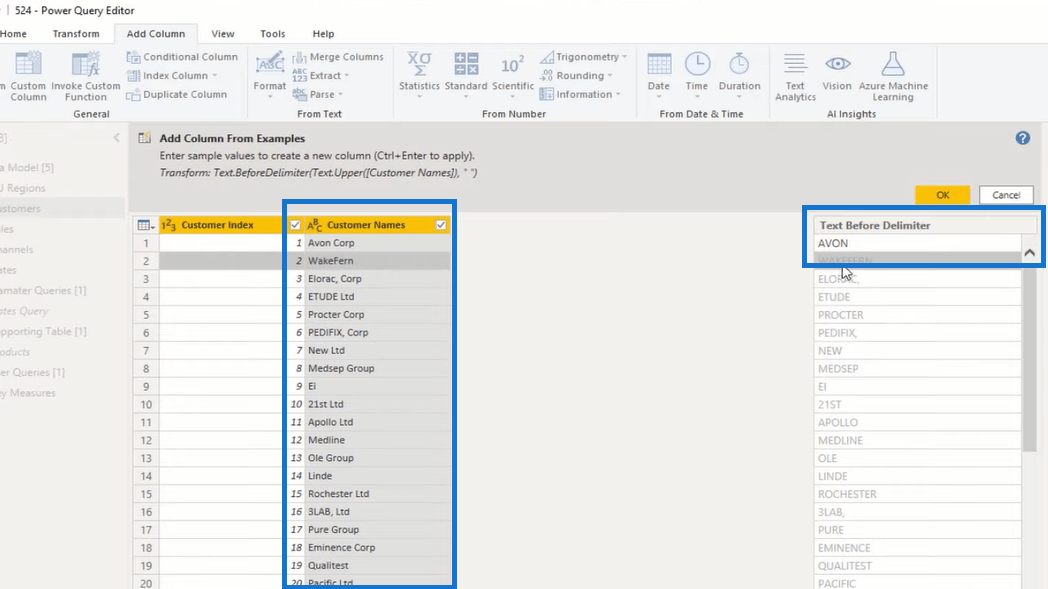Click the Cancel button
This screenshot has height=589, width=1048.
click(x=1006, y=195)
